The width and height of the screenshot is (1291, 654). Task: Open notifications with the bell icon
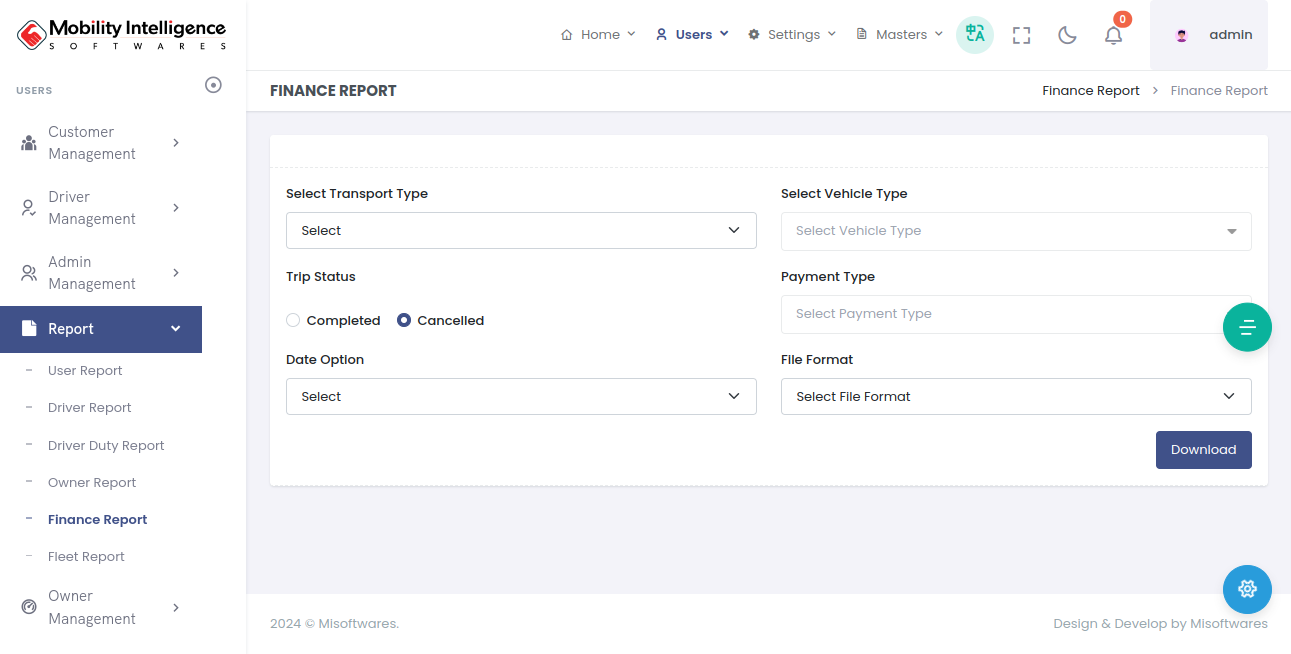pyautogui.click(x=1113, y=35)
